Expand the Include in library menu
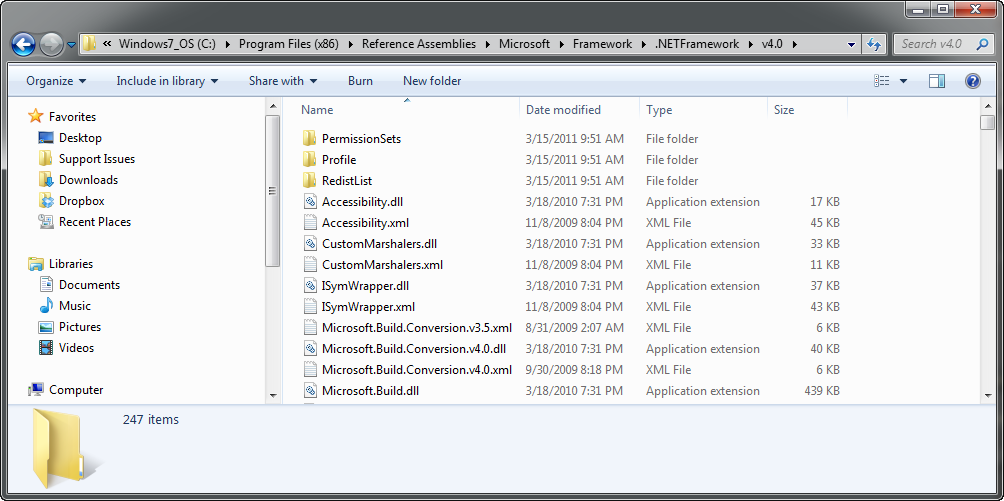1004x501 pixels. (166, 81)
